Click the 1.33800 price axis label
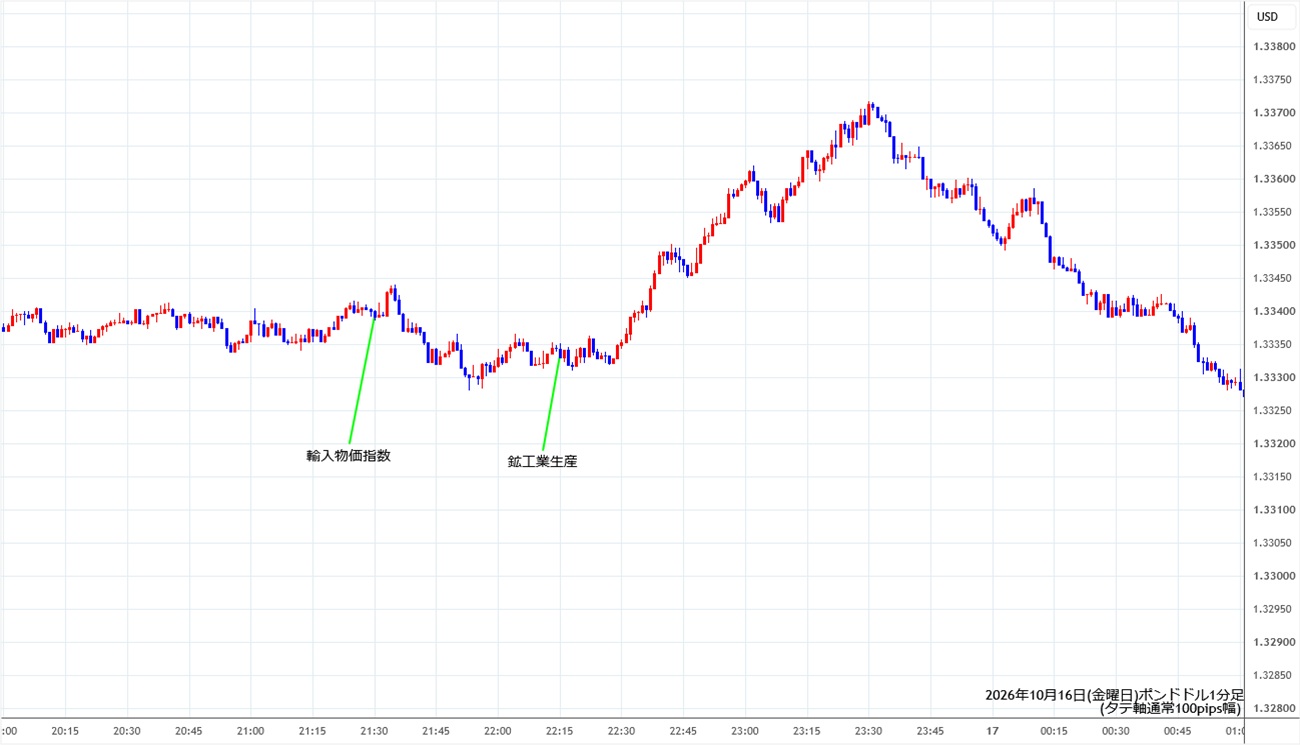The image size is (1300, 745). click(1272, 47)
